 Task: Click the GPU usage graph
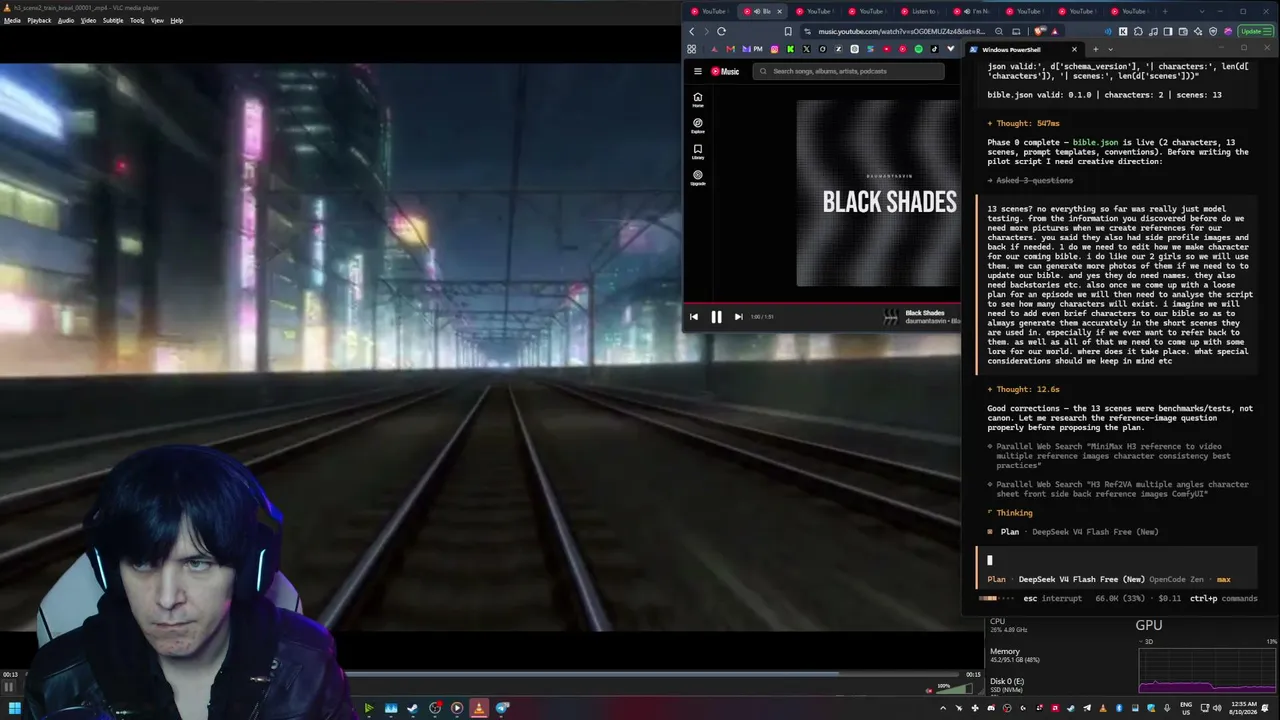coord(1207,669)
